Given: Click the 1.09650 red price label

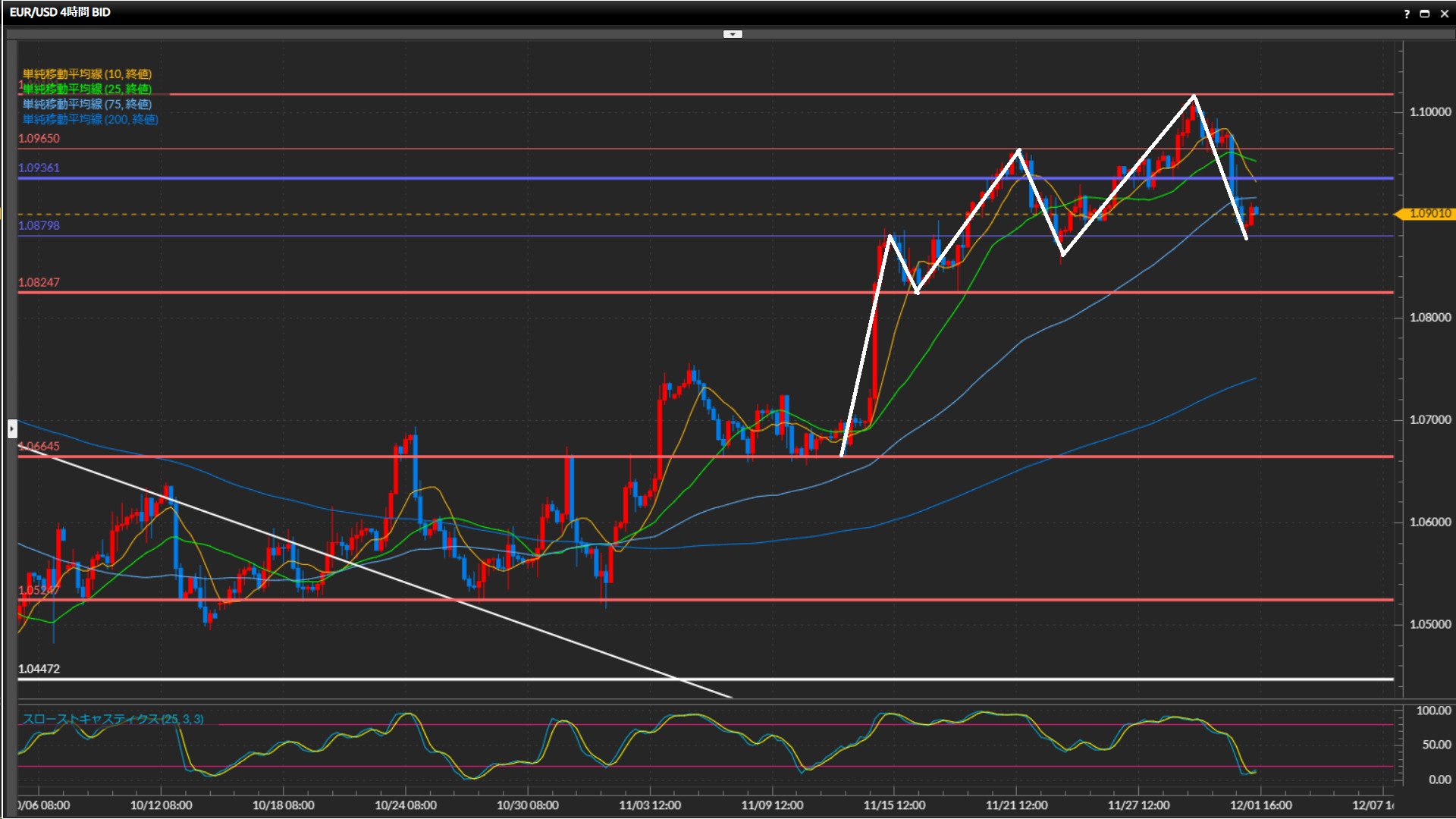Looking at the screenshot, I should click(39, 138).
